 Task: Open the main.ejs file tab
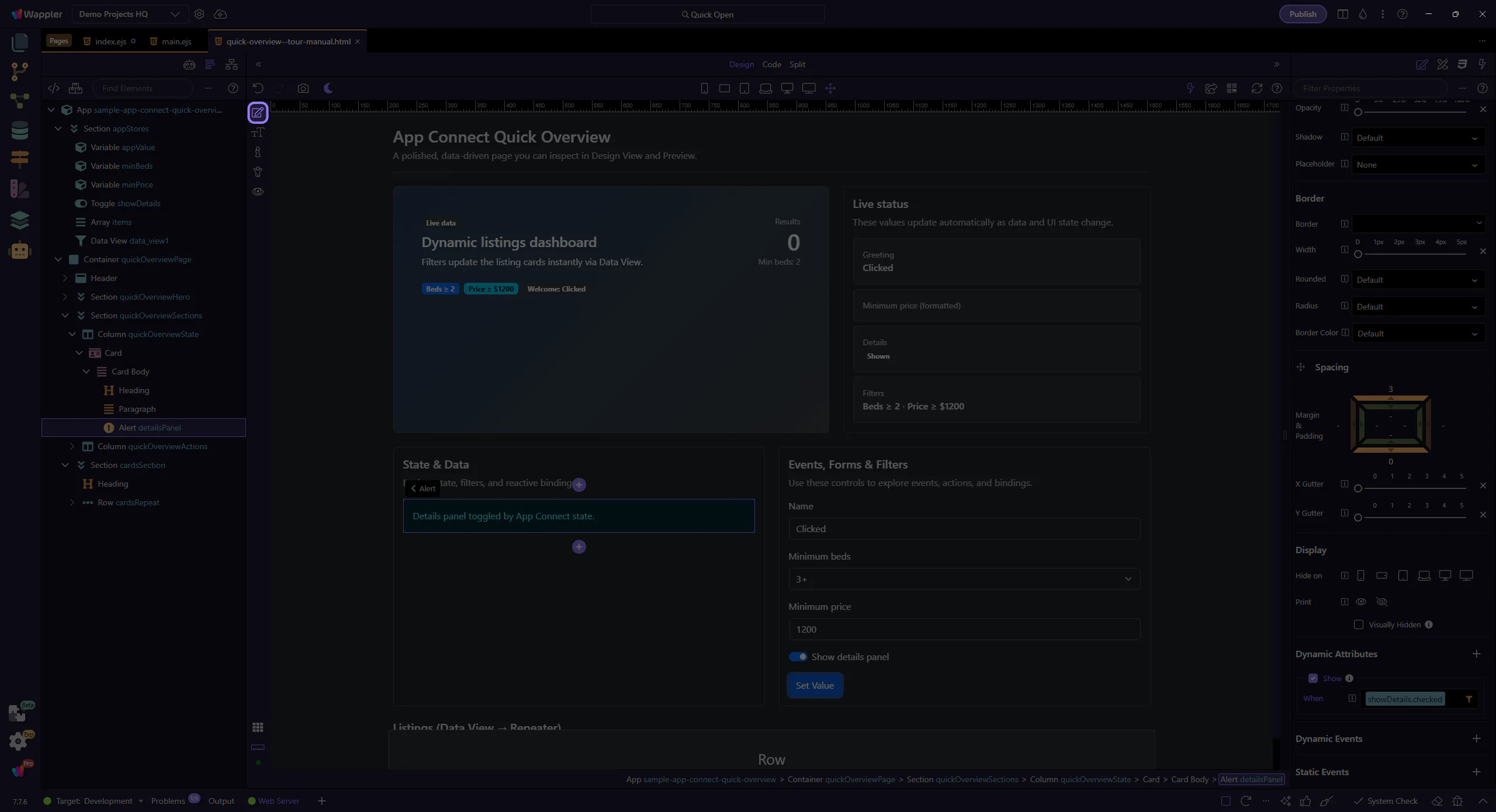click(x=176, y=41)
